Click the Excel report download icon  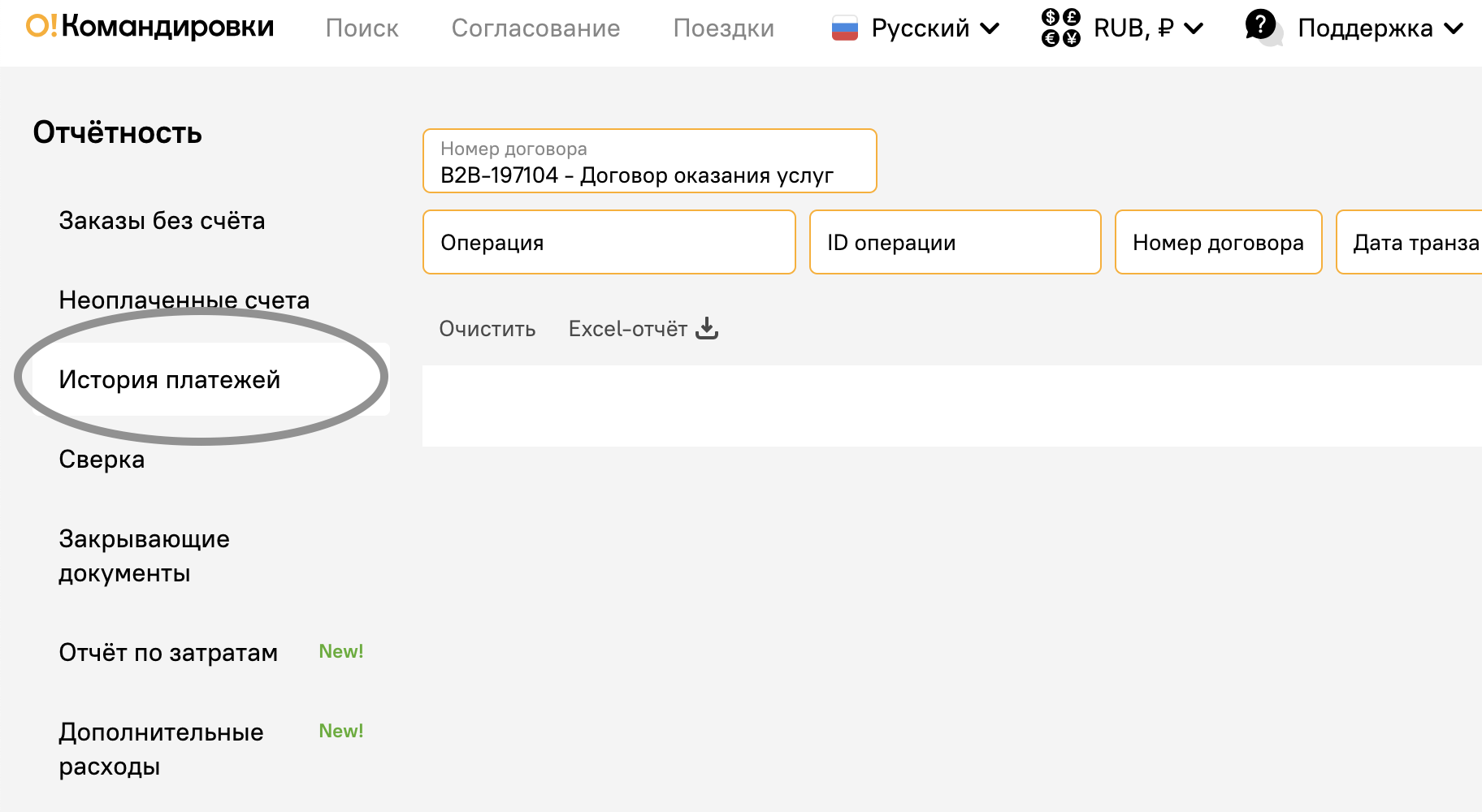pos(707,328)
